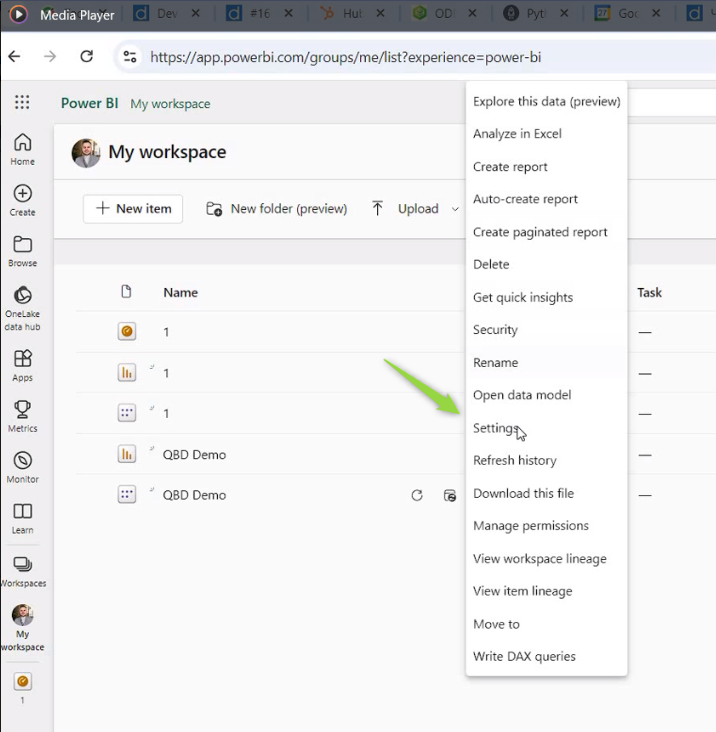Open the Monitor sidebar item
Image resolution: width=716 pixels, height=732 pixels.
point(22,467)
